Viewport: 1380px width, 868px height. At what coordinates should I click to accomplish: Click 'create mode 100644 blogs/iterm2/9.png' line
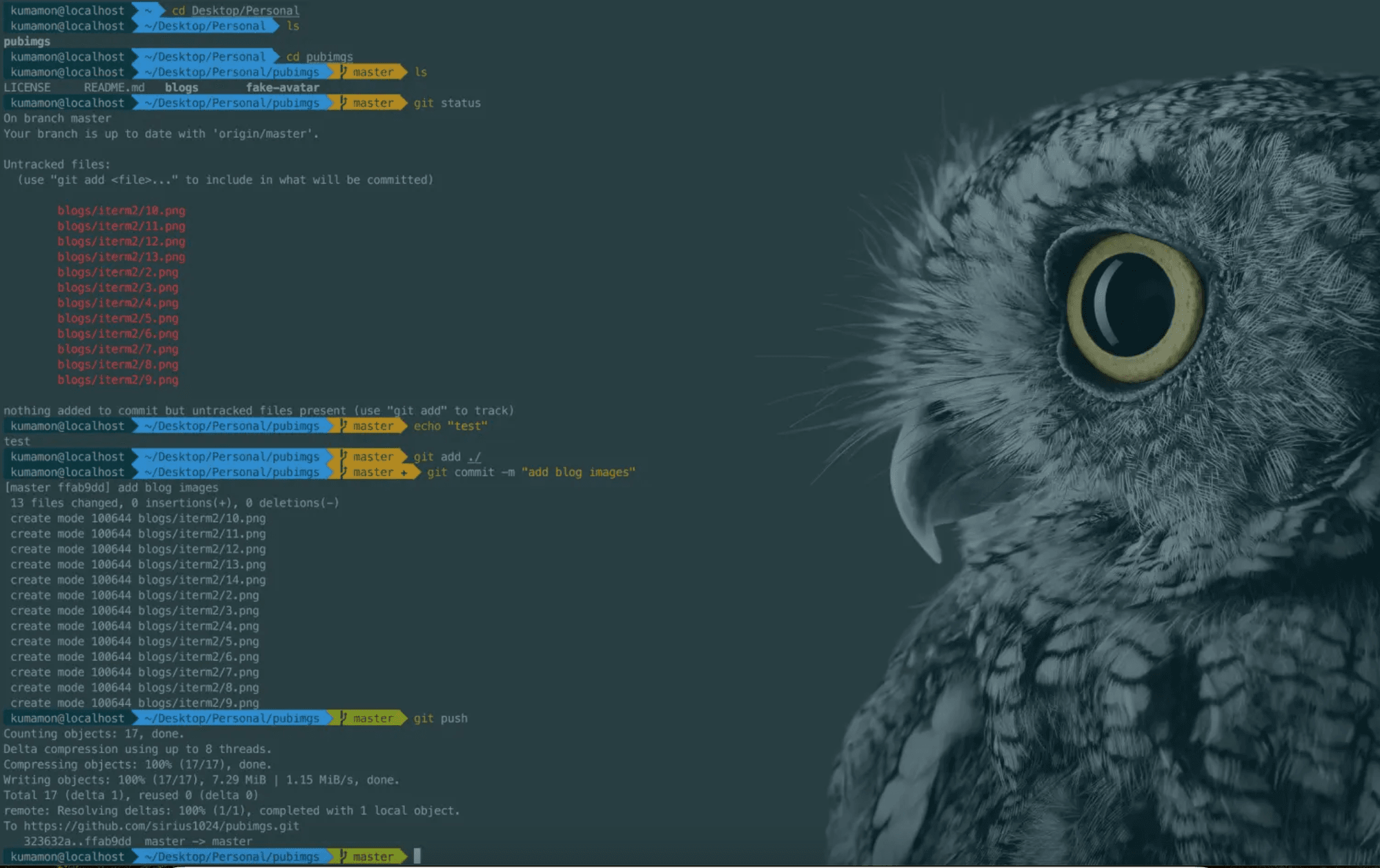tap(135, 703)
